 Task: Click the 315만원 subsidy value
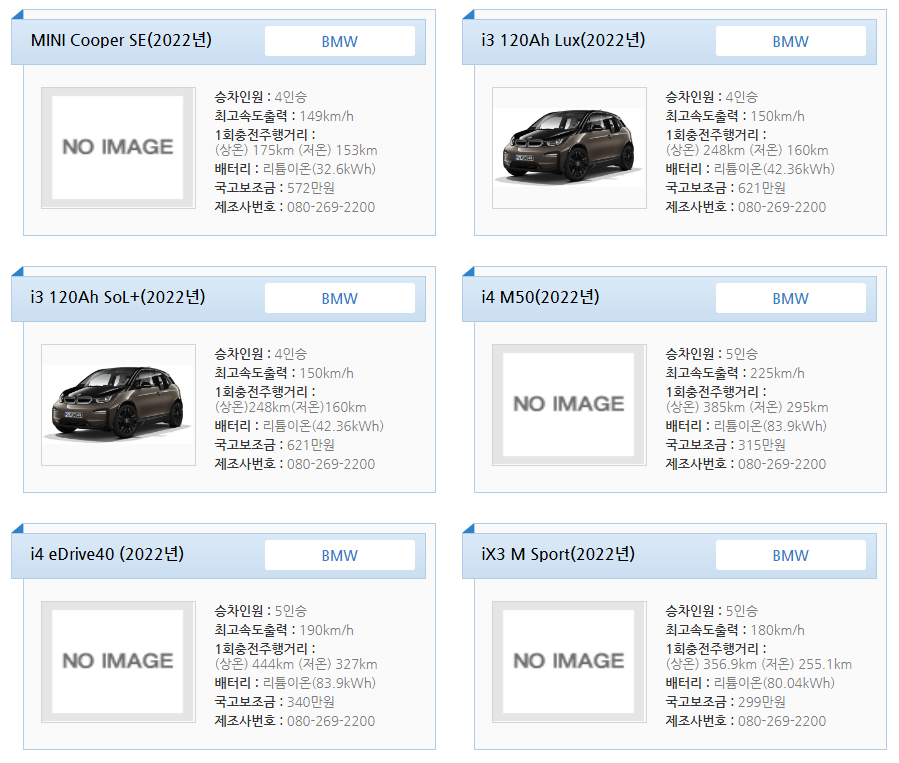coord(761,445)
